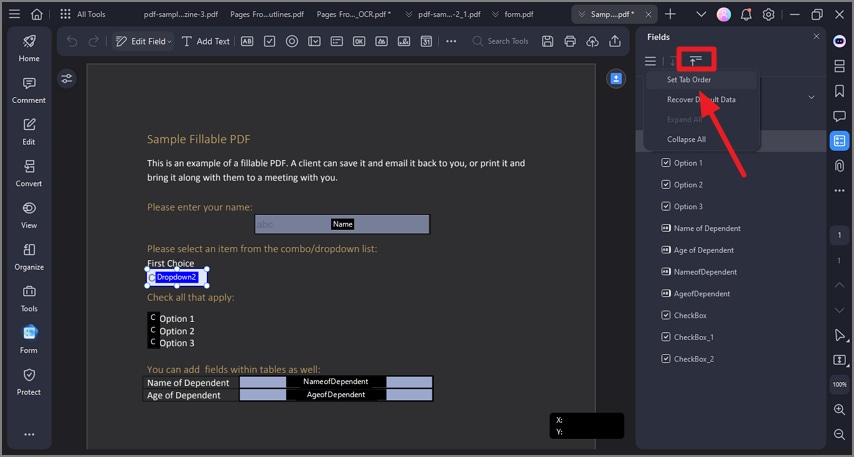Open the attachments paperclip icon
This screenshot has height=457, width=854.
click(839, 166)
